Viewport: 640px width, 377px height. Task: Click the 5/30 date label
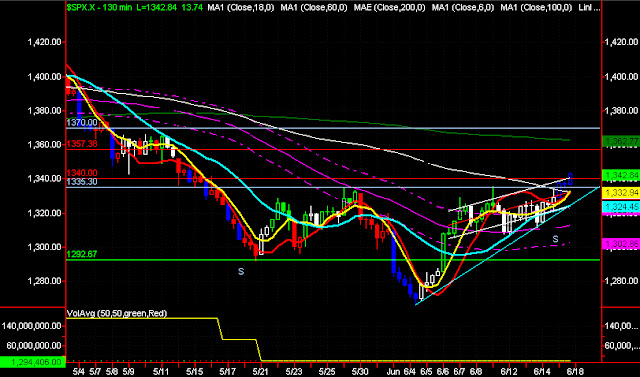(x=360, y=373)
